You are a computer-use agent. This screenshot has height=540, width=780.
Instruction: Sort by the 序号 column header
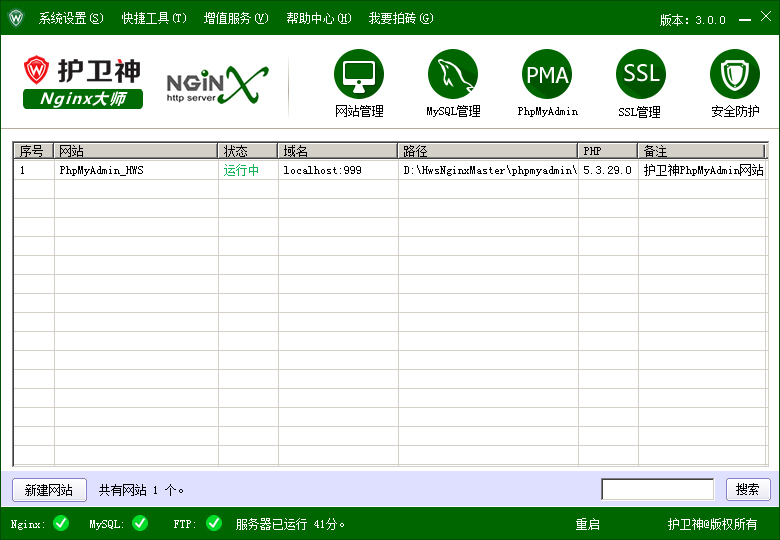click(33, 151)
